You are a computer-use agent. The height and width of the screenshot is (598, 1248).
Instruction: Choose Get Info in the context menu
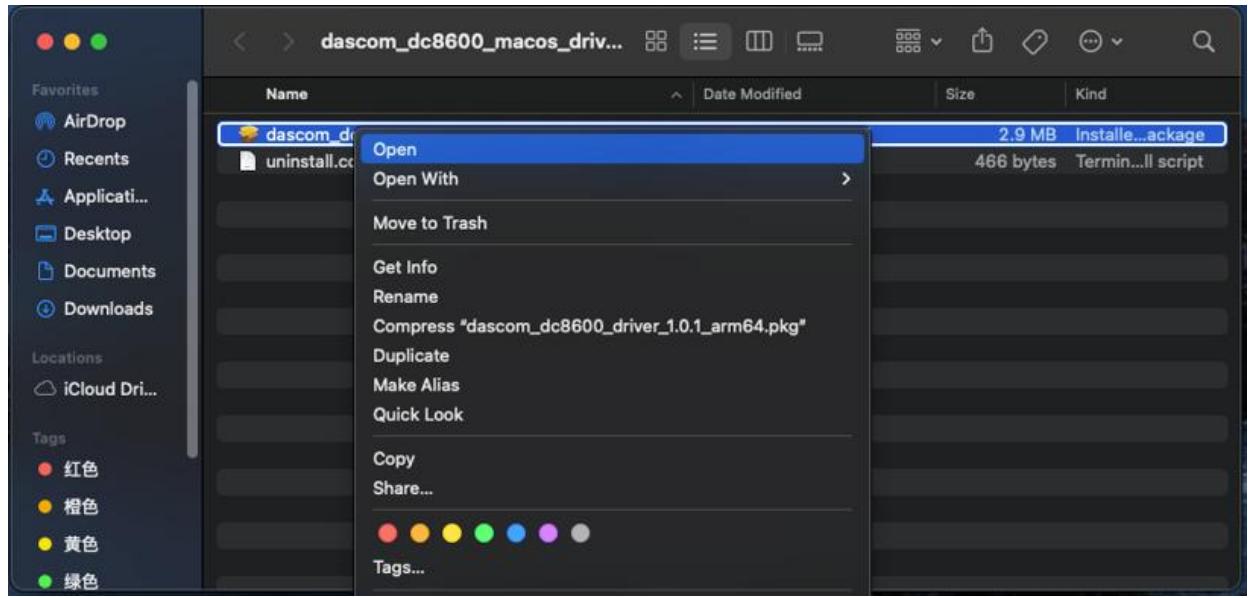(x=610, y=267)
